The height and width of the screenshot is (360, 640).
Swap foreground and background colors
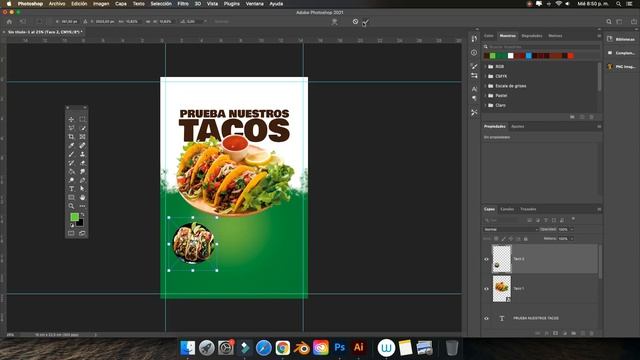point(82,214)
